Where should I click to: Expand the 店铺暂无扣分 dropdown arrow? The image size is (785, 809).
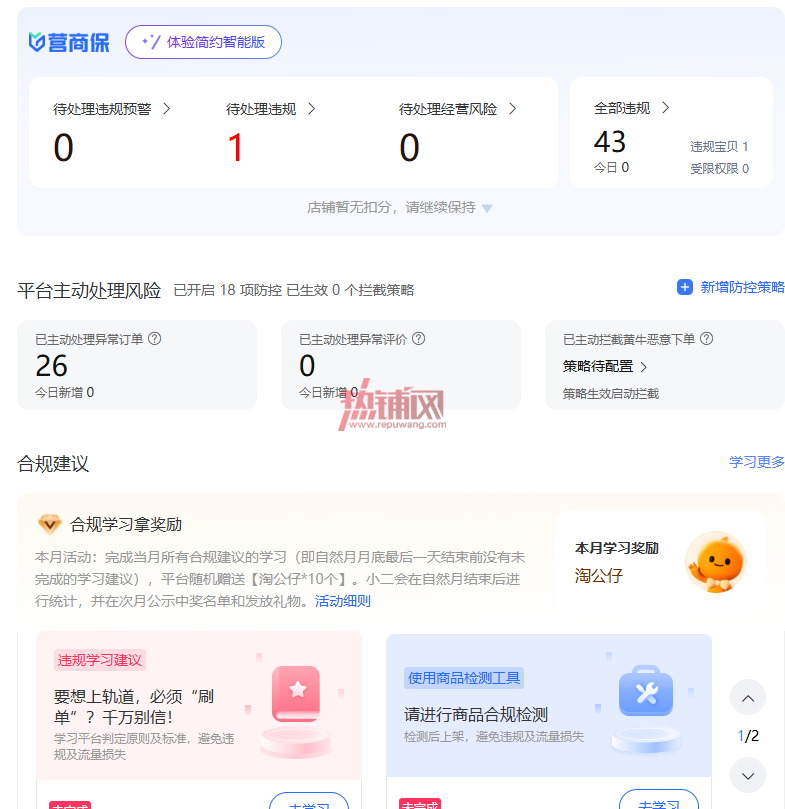tap(487, 208)
